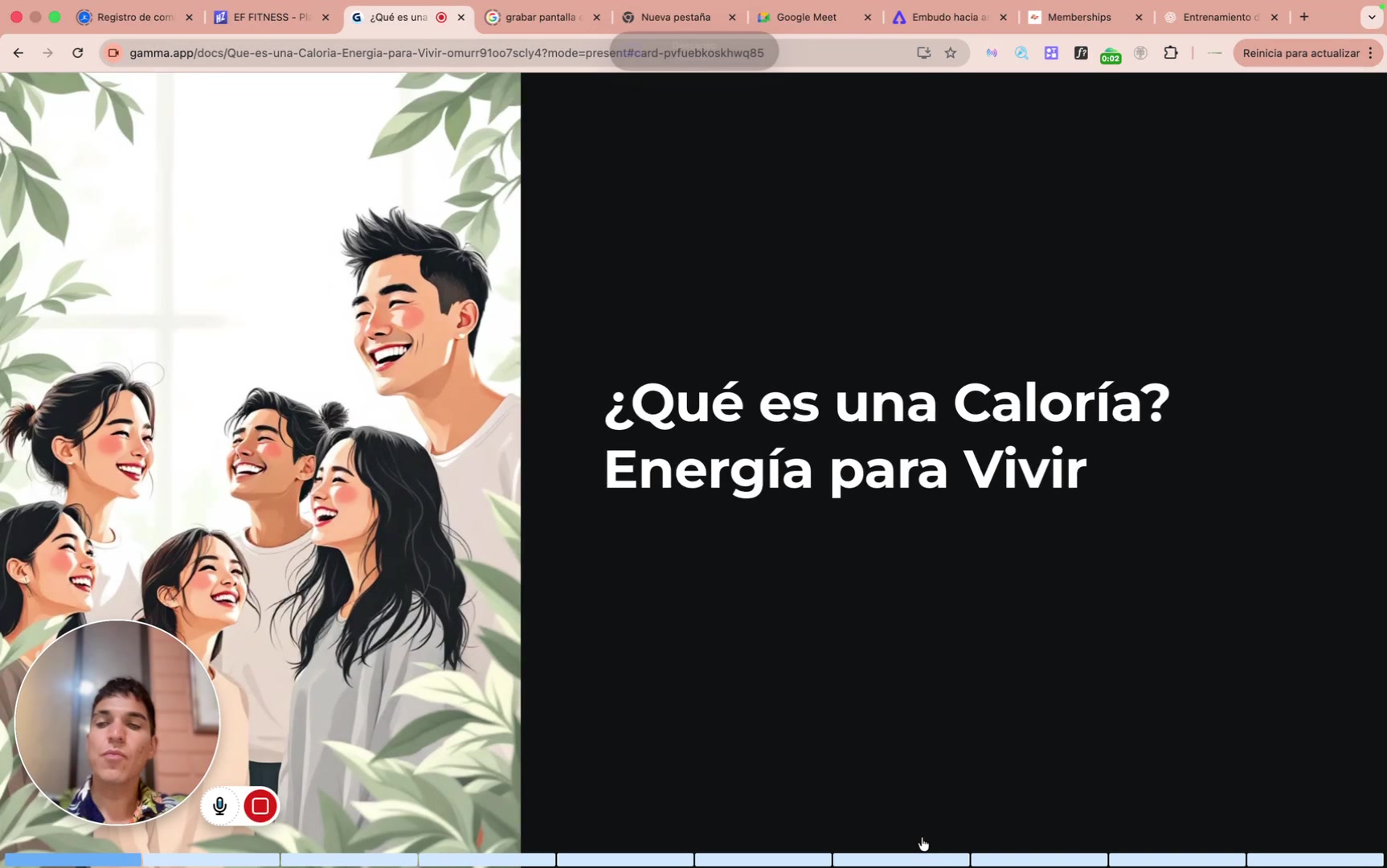Screen dimensions: 1387x868
Task: Click the install app icon in address bar
Action: 923,53
